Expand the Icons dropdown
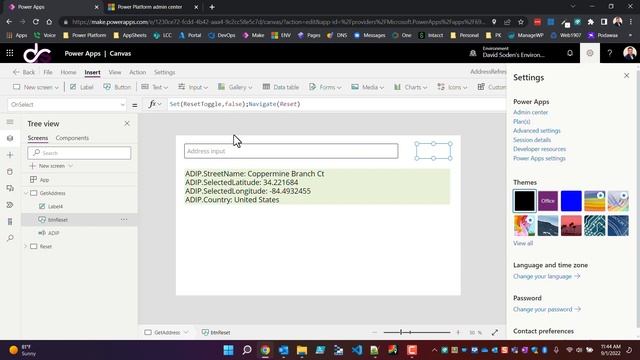The height and width of the screenshot is (360, 640). (464, 87)
